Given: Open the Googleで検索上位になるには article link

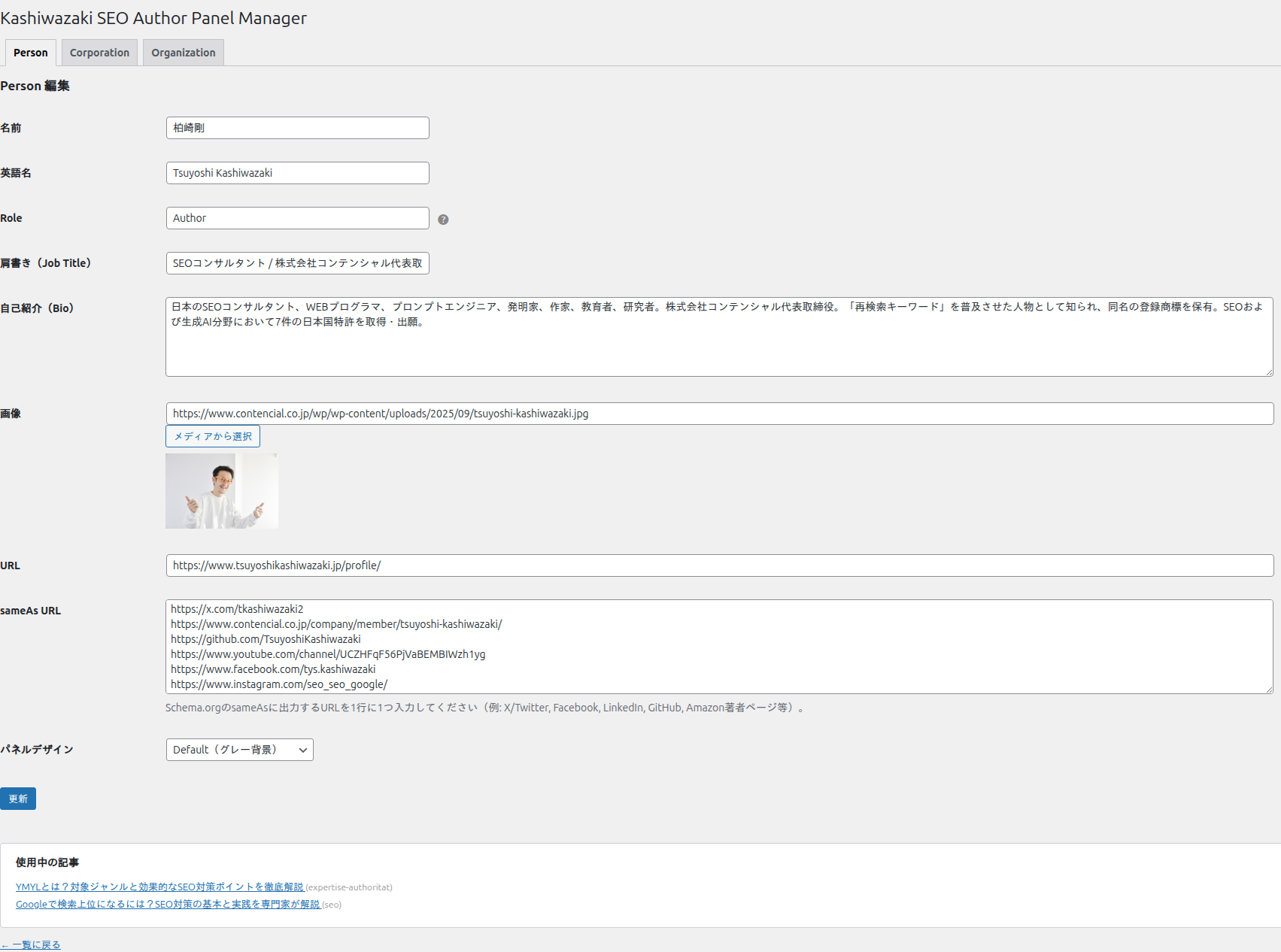Looking at the screenshot, I should (168, 905).
